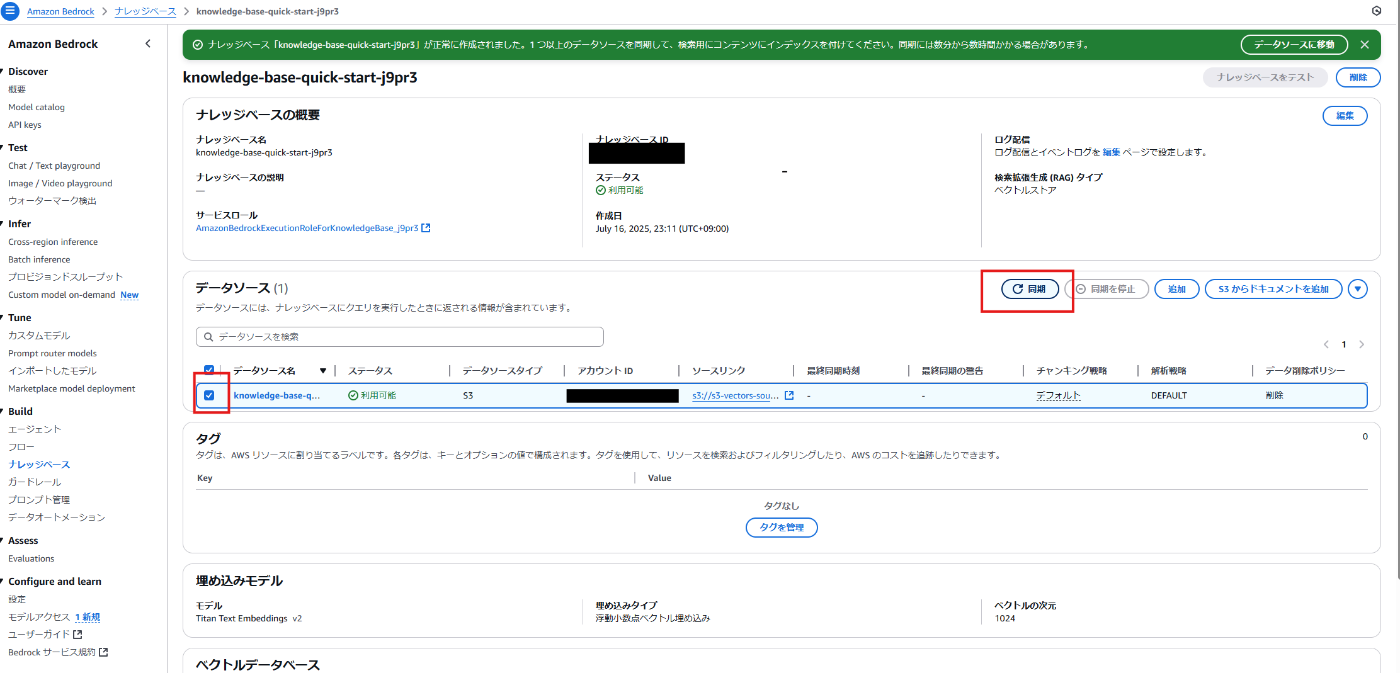Viewport: 1400px width, 673px height.
Task: Open Prompt router models page
Action: click(52, 354)
